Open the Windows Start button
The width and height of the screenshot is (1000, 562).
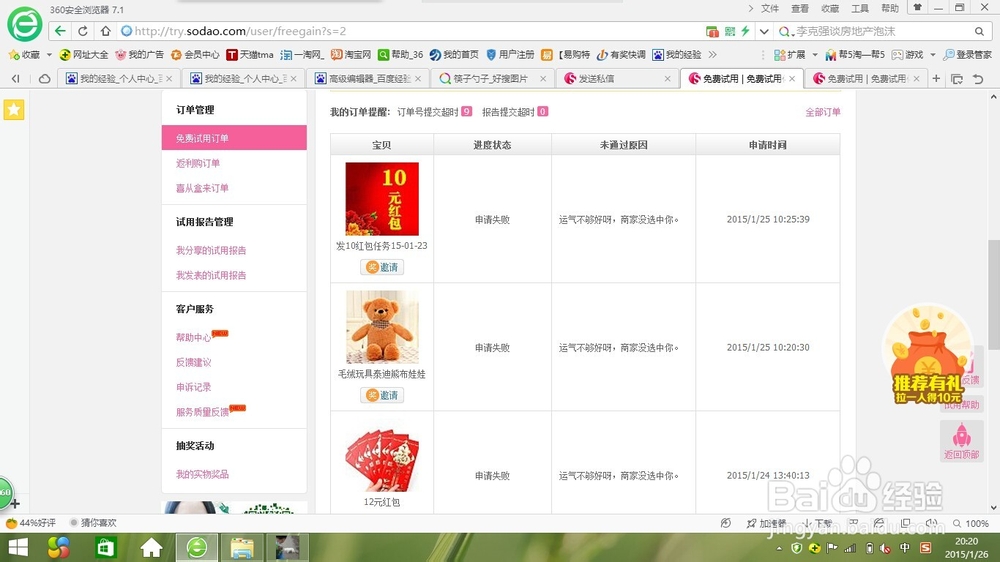coord(18,547)
